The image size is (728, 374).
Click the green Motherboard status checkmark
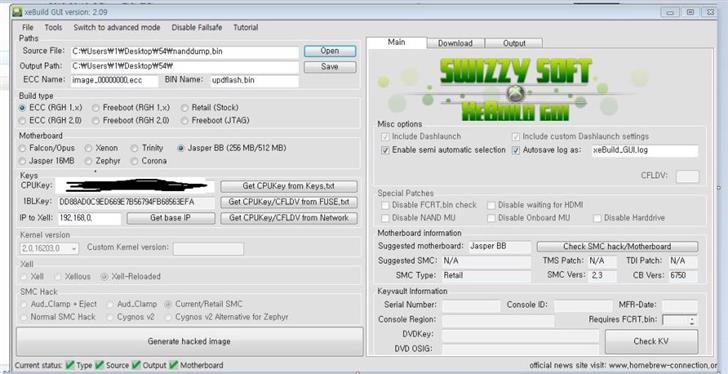tap(174, 365)
